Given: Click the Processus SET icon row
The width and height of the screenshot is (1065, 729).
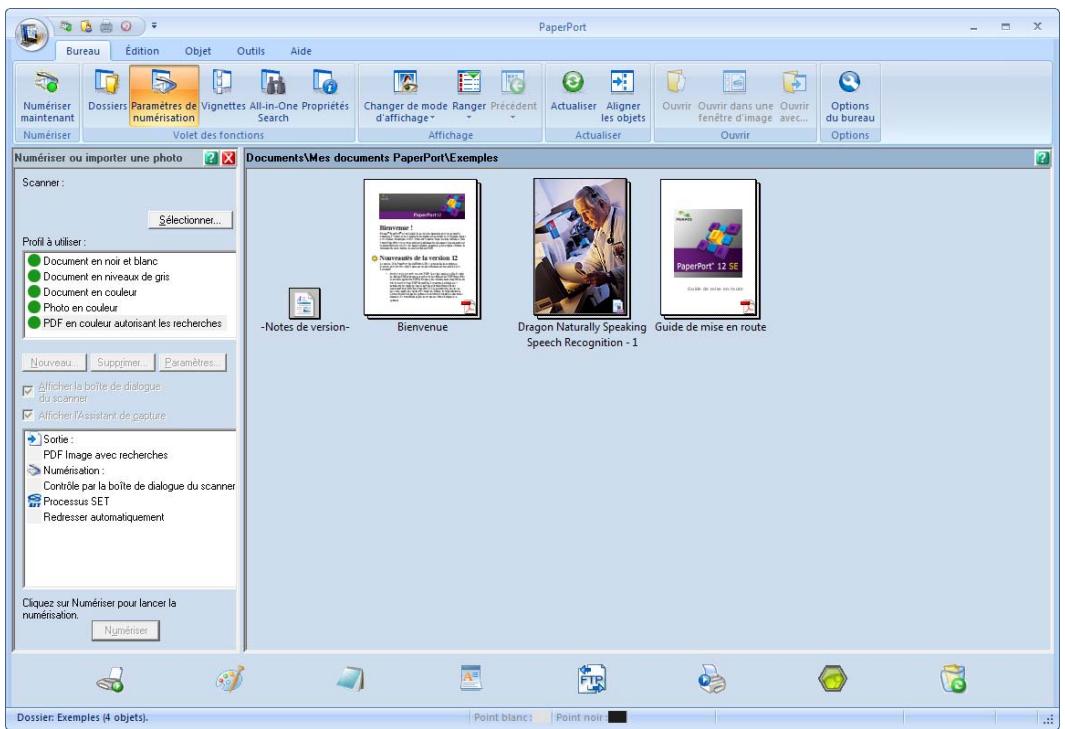Looking at the screenshot, I should click(x=67, y=501).
